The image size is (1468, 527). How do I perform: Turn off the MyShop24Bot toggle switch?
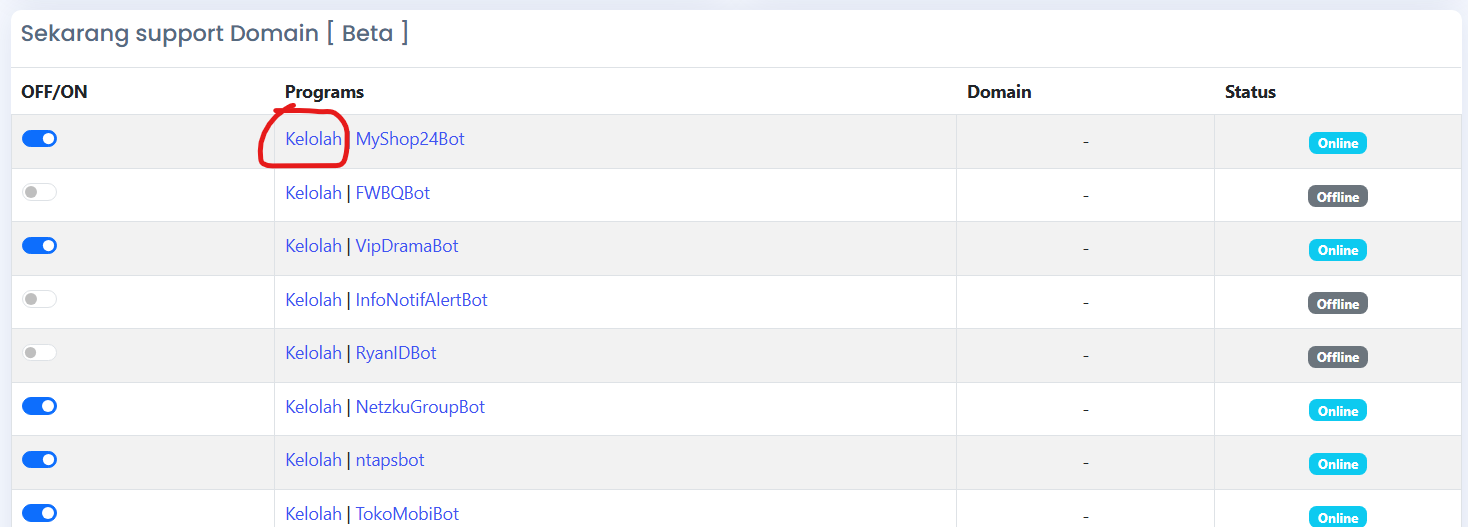point(39,139)
